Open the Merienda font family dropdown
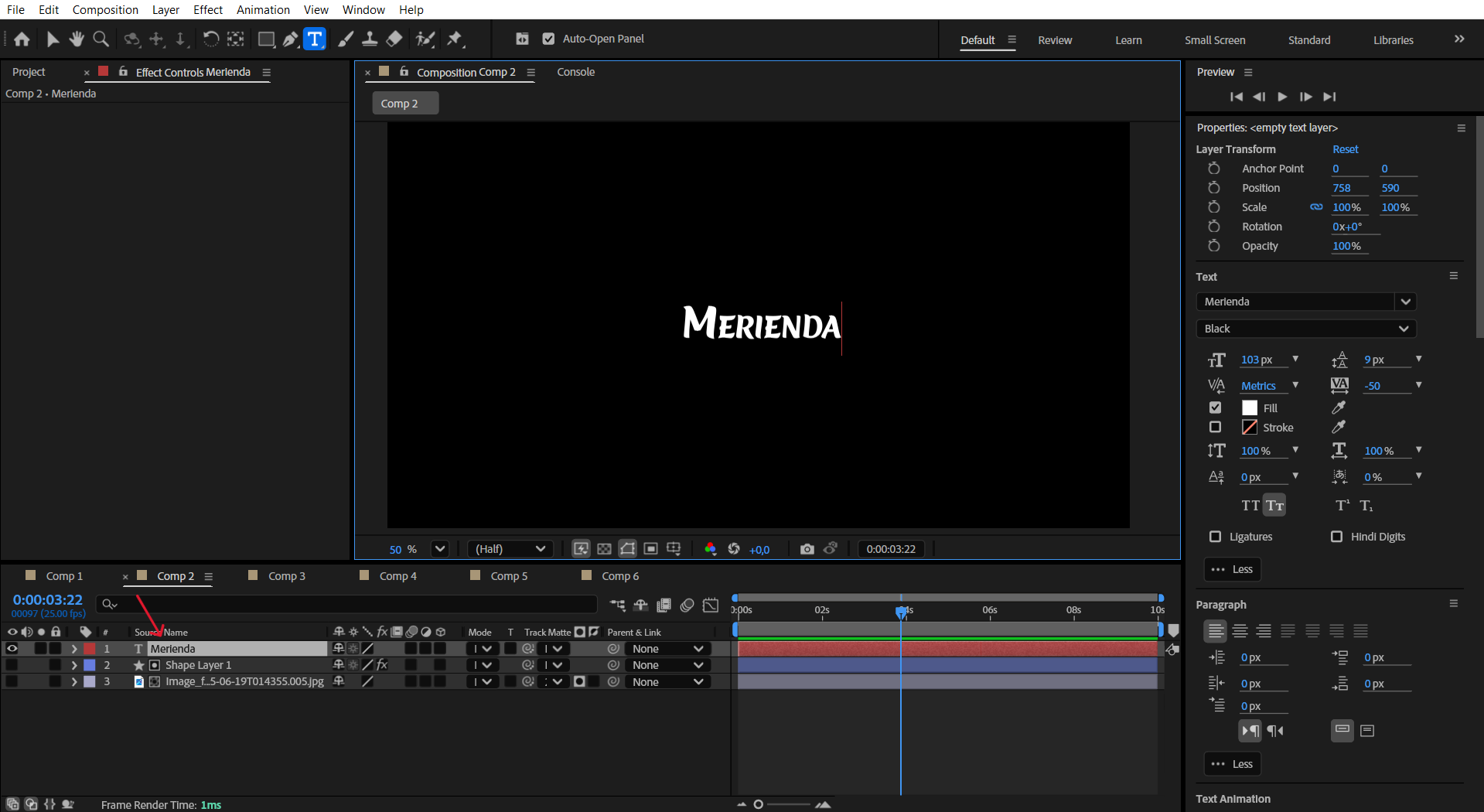Screen dimensions: 1484x812 click(1405, 302)
